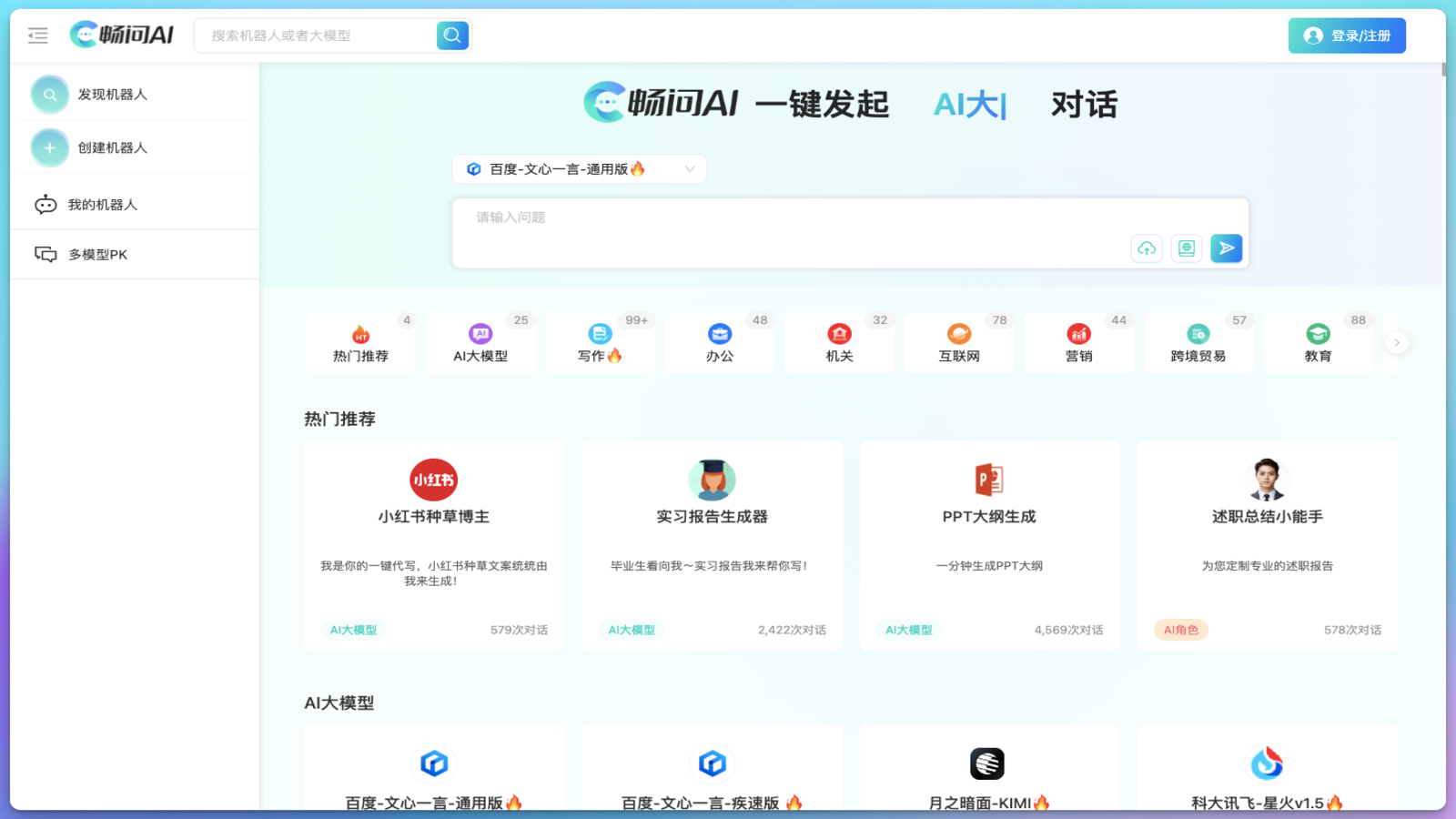Click the AI角色 tag on 述职总结小能手 card
This screenshot has width=1456, height=819.
(x=1181, y=630)
